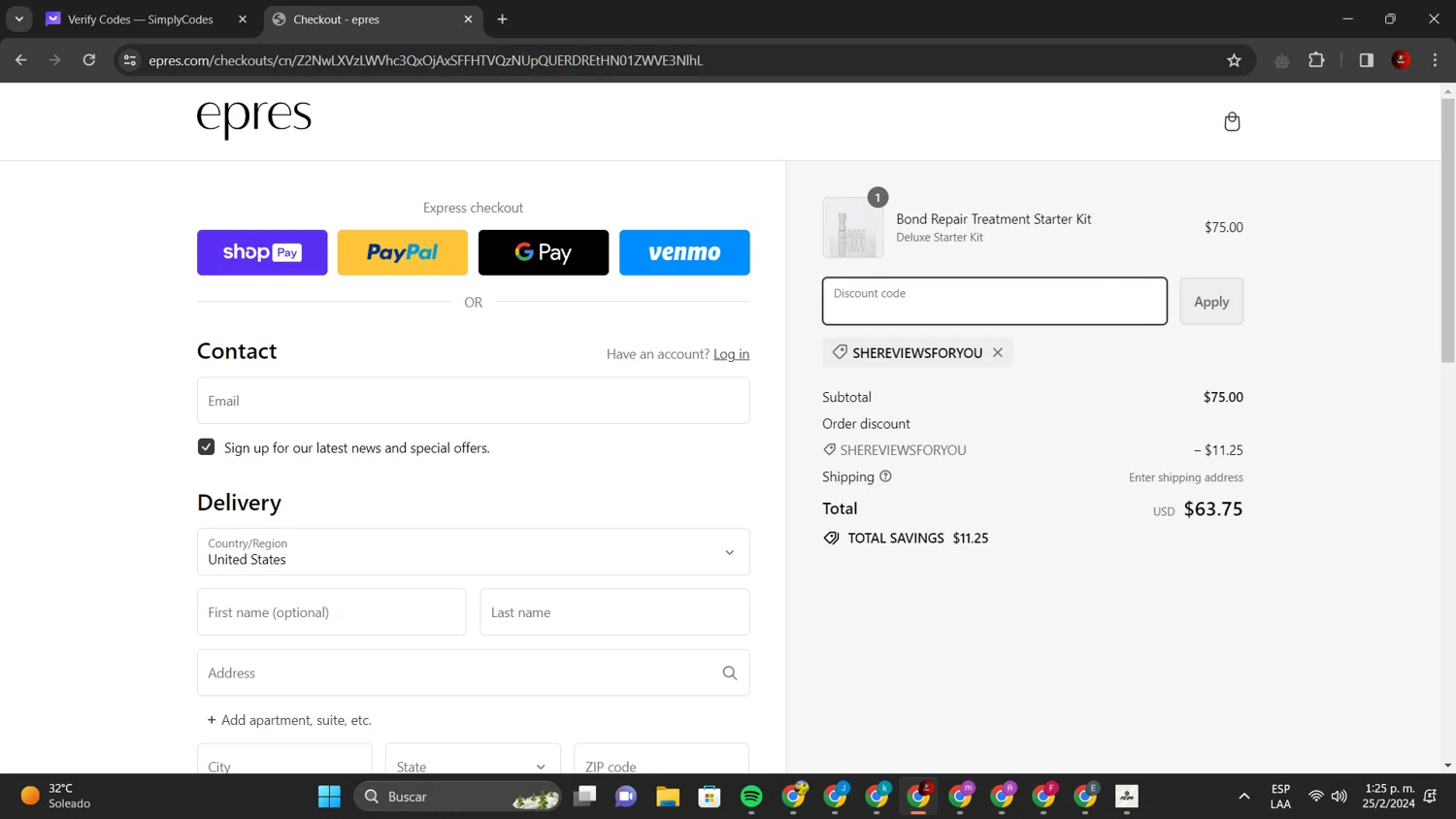The height and width of the screenshot is (819, 1456).
Task: Choose Venmo express checkout
Action: coord(684,252)
